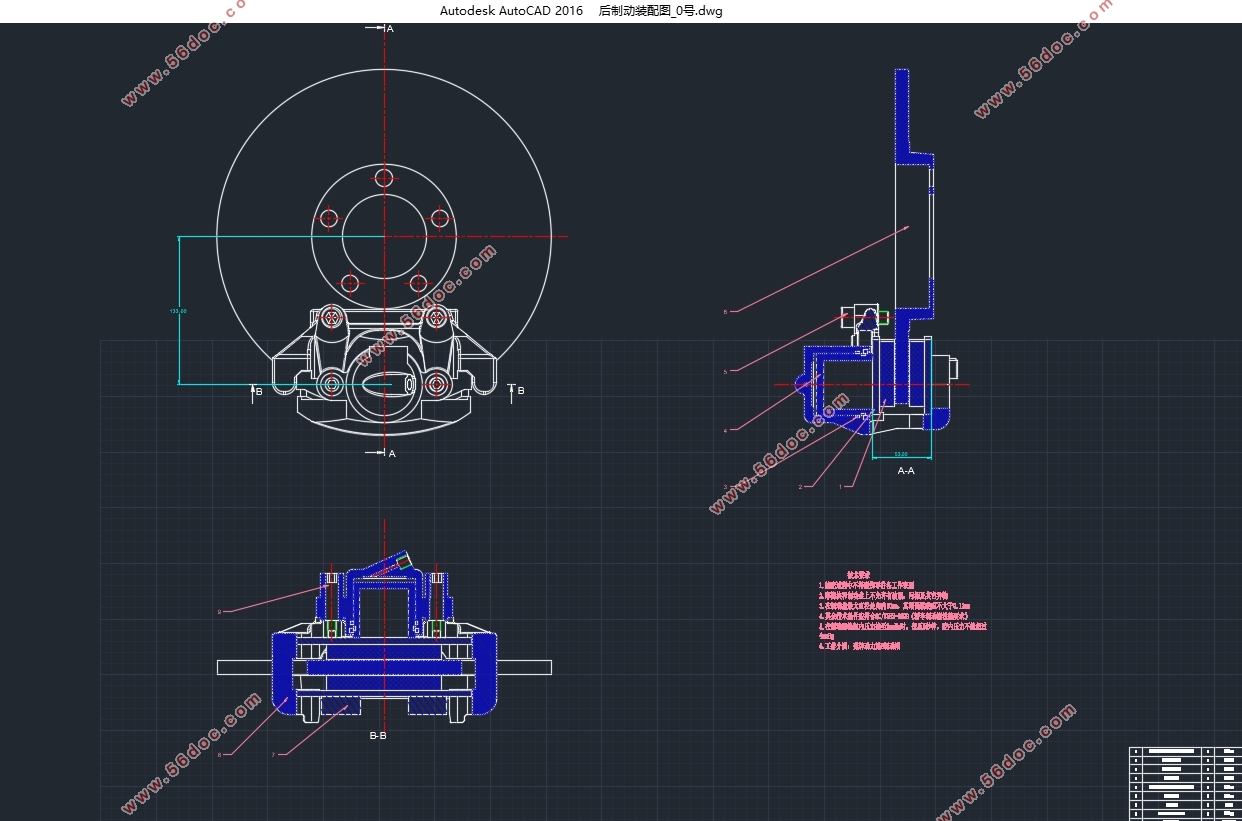Click the A-A section view label
The width and height of the screenshot is (1242, 821).
[905, 470]
